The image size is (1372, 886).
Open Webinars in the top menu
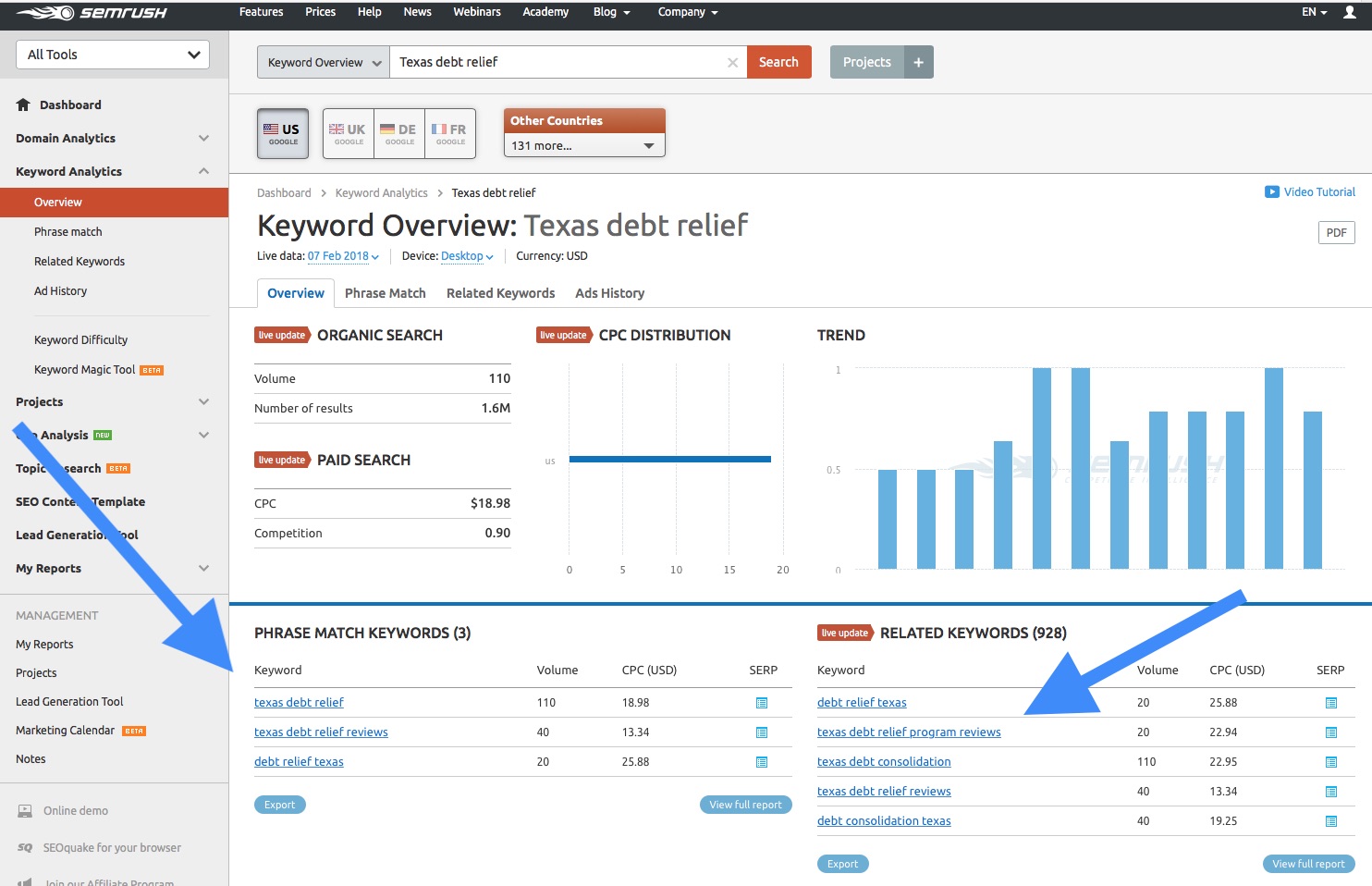[x=477, y=12]
